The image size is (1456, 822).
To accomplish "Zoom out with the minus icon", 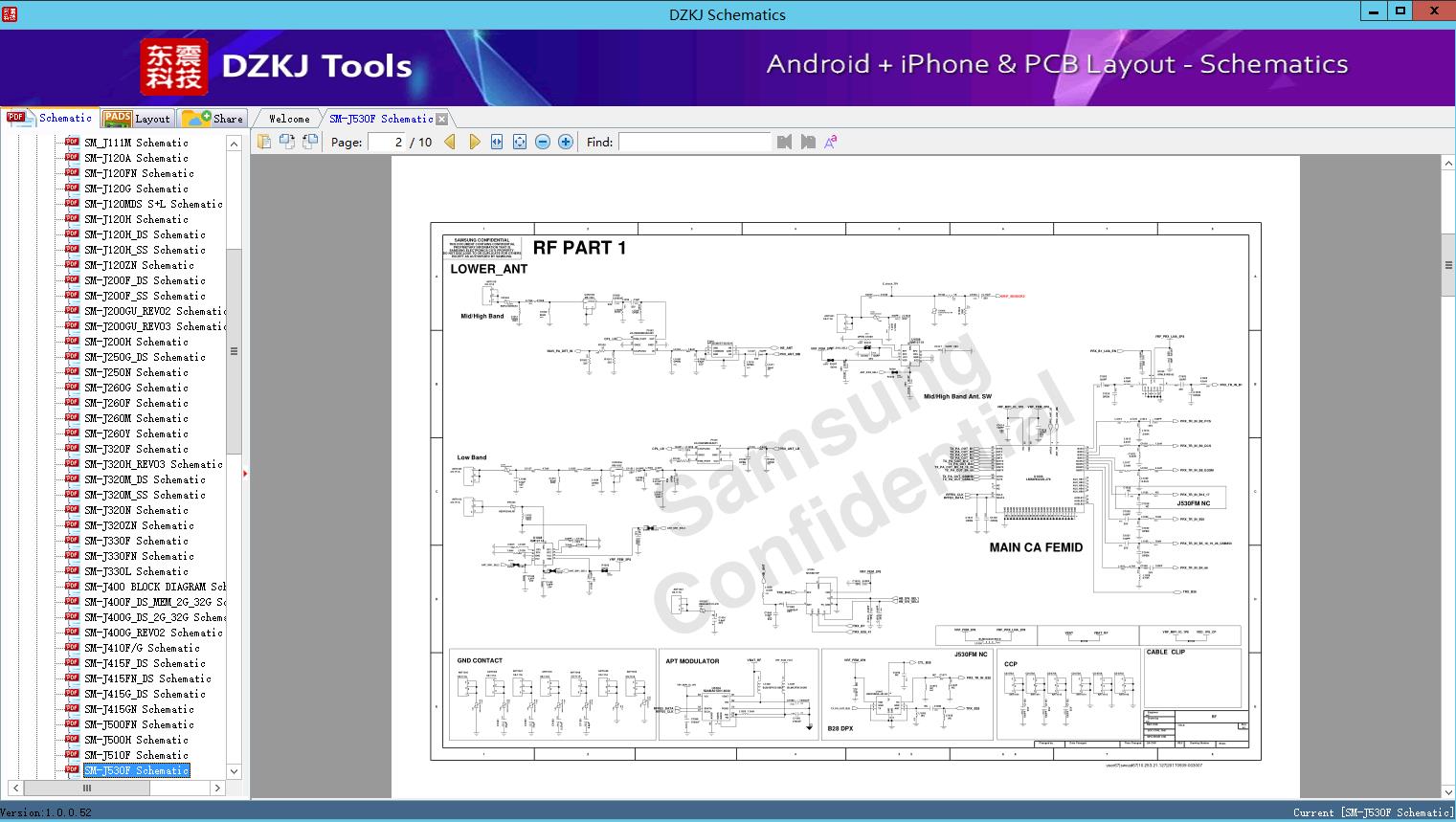I will [x=543, y=142].
